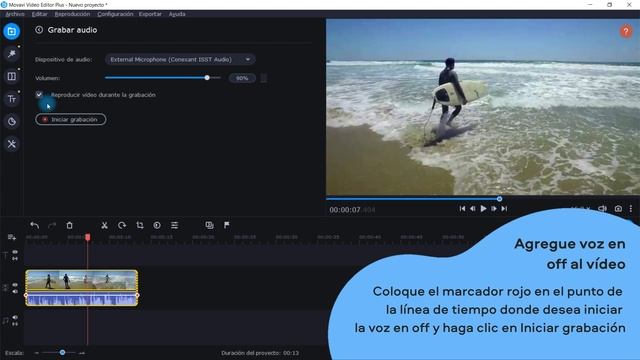Jump to the end of the clip

504,209
